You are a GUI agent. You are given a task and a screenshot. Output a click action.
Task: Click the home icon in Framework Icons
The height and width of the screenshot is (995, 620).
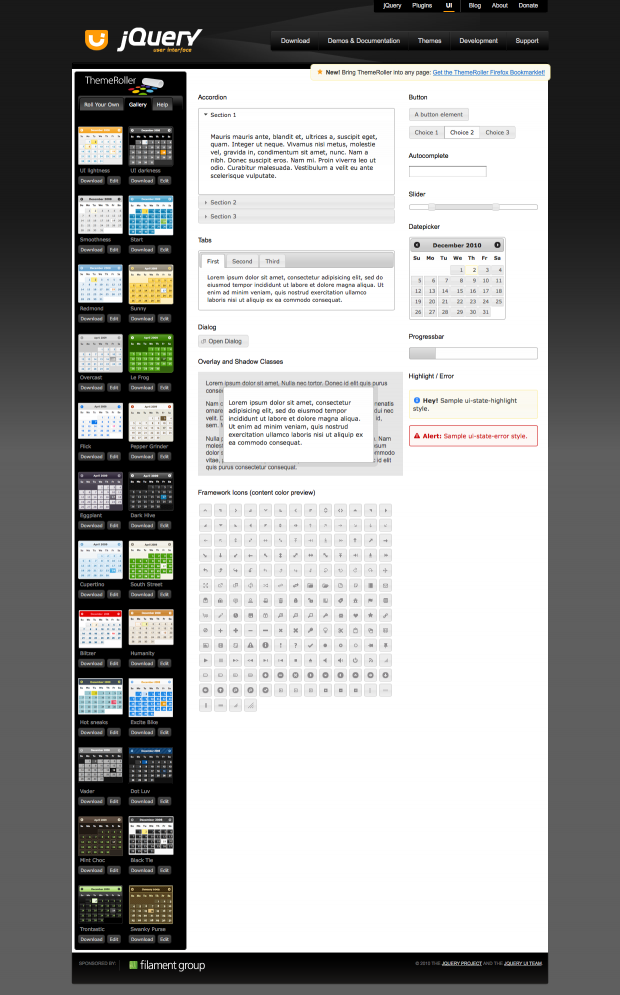pyautogui.click(x=355, y=600)
